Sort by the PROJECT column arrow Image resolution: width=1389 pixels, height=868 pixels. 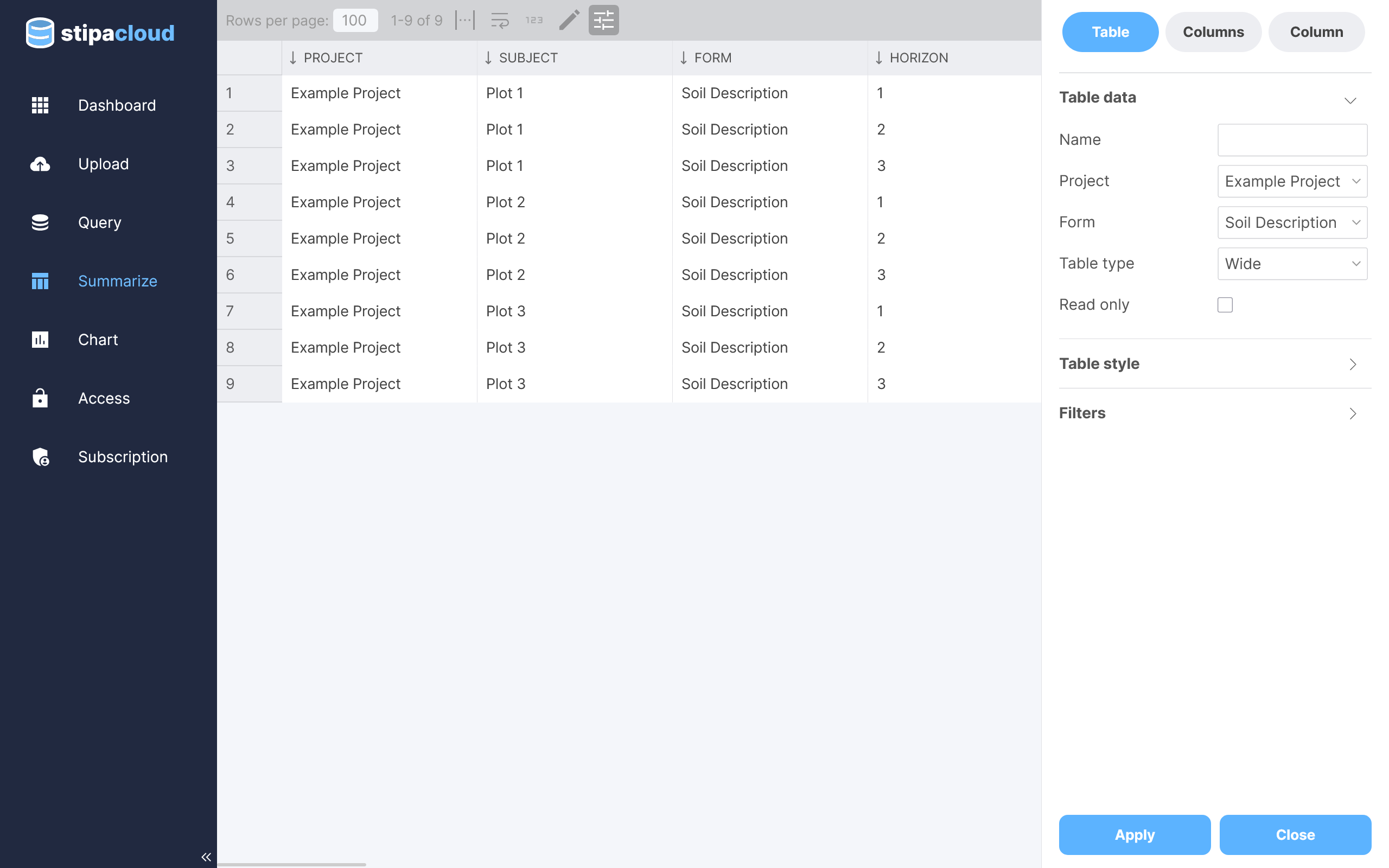coord(294,58)
